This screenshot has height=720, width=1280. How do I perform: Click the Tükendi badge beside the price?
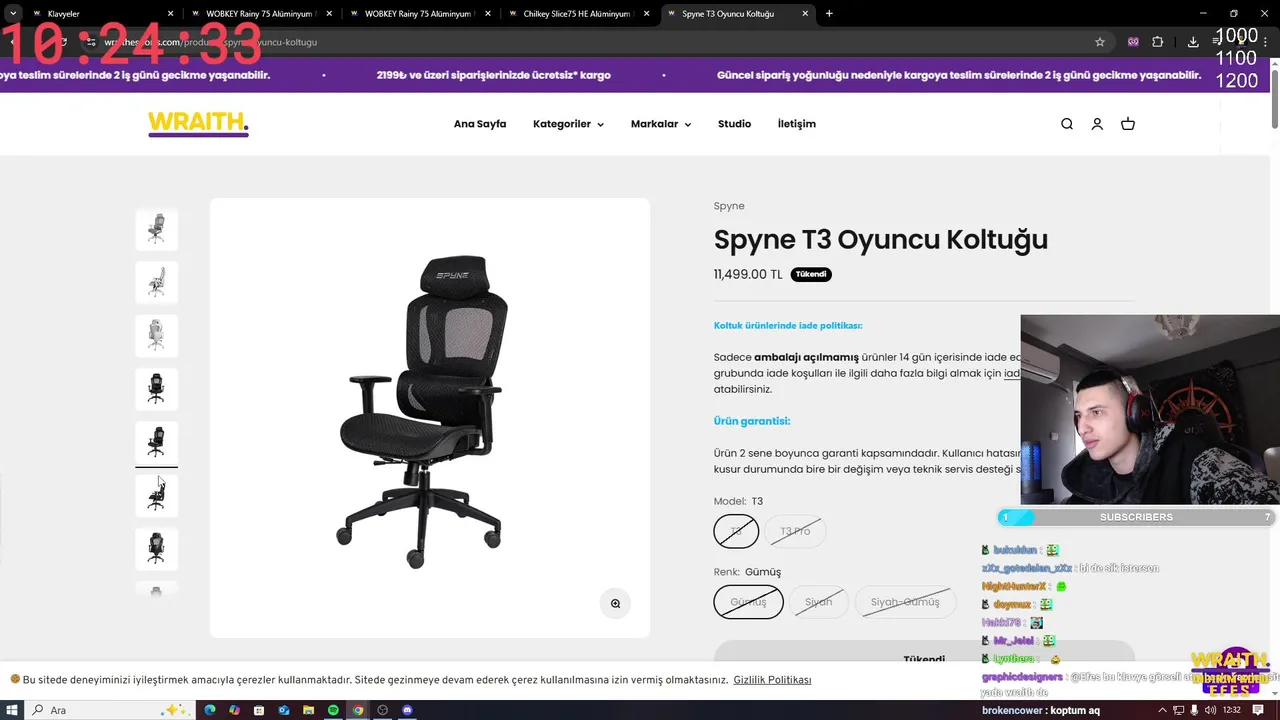click(x=811, y=274)
